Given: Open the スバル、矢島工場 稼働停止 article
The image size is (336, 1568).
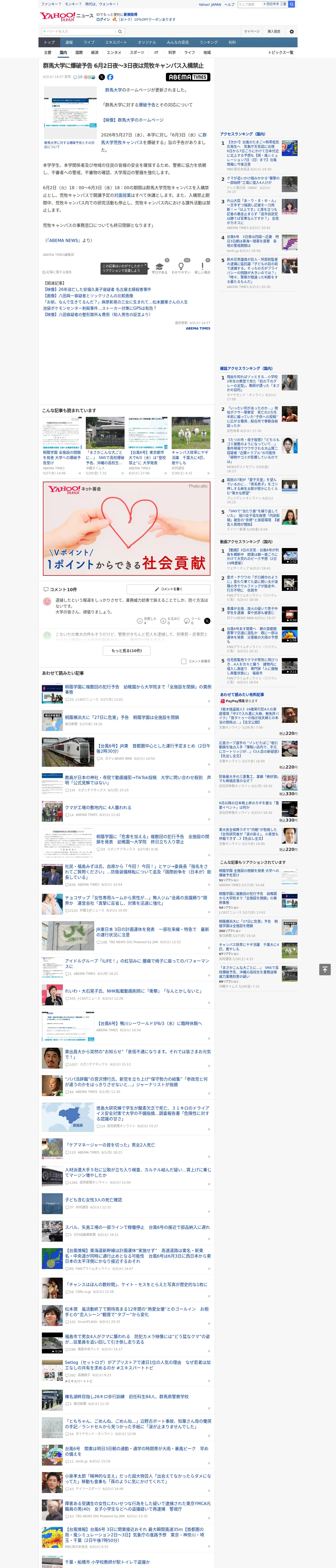Looking at the screenshot, I should [137, 1228].
